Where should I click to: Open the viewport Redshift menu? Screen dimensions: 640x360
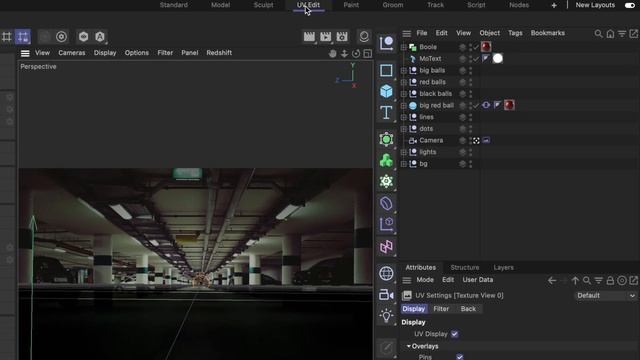click(x=219, y=53)
